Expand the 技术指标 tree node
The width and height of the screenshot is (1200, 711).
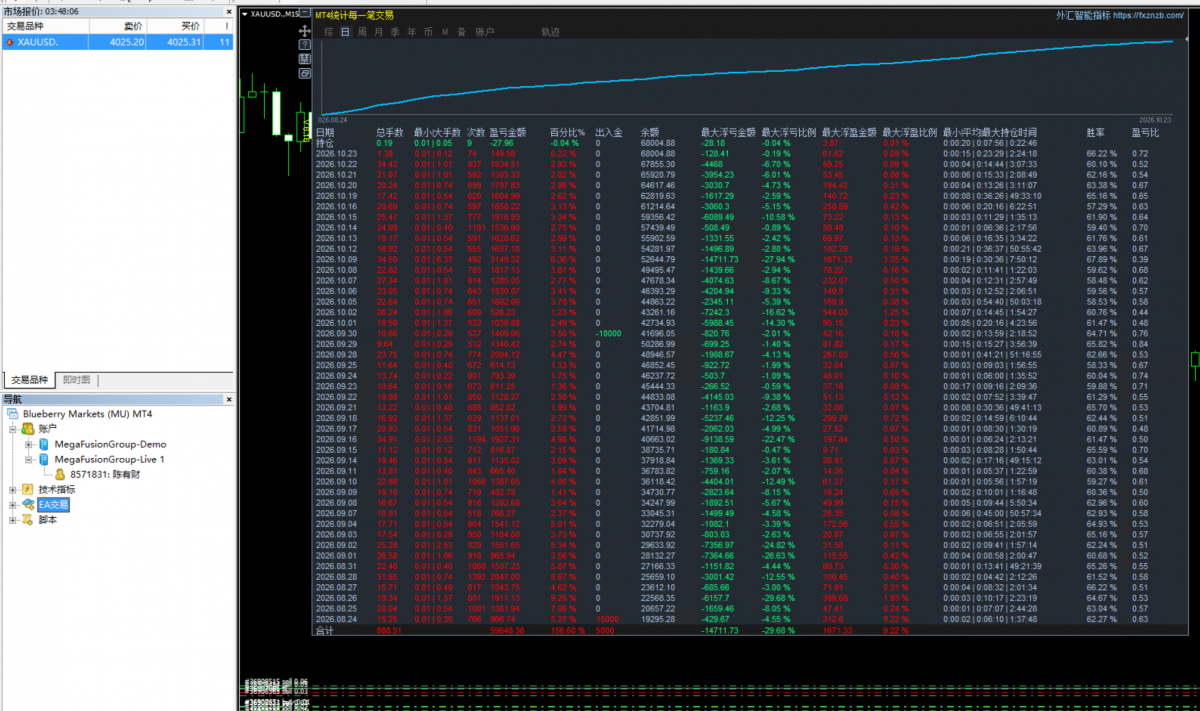tap(12, 490)
